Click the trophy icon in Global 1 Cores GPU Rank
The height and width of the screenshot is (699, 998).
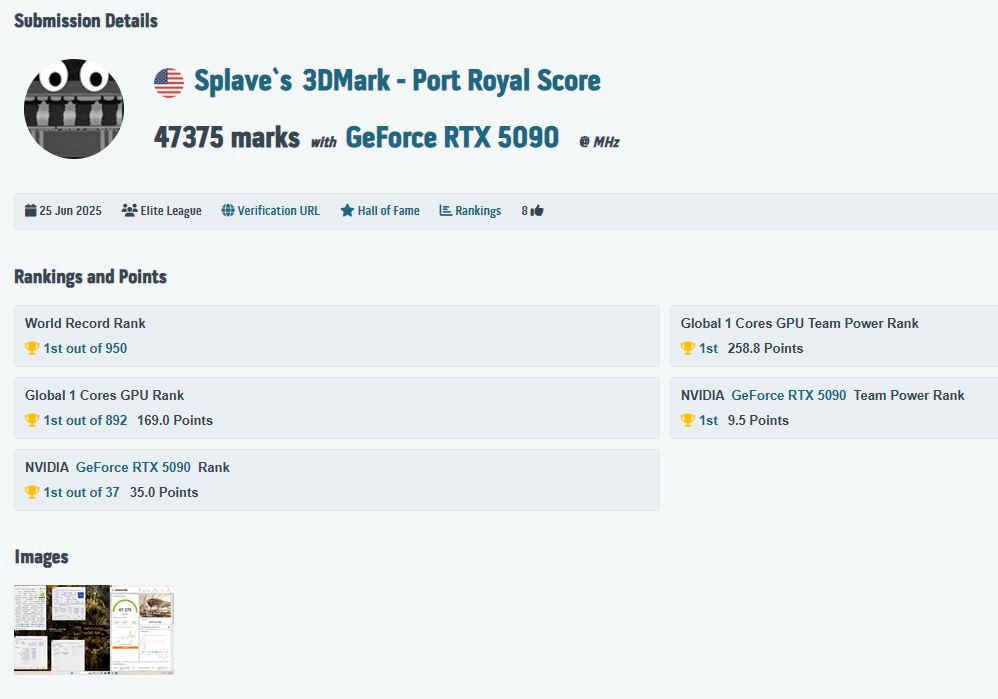click(30, 420)
